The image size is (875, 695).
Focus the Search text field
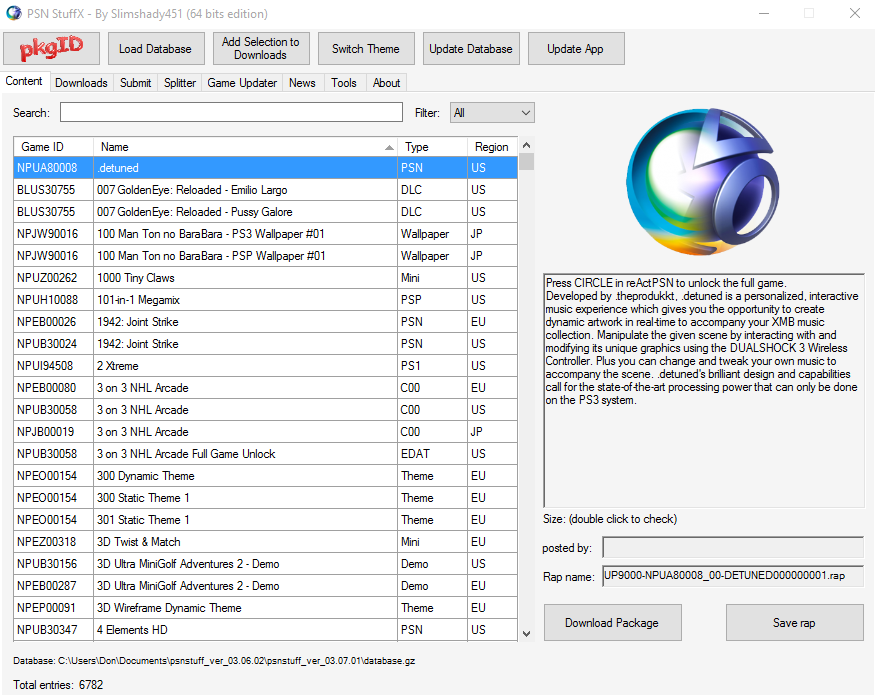click(231, 112)
